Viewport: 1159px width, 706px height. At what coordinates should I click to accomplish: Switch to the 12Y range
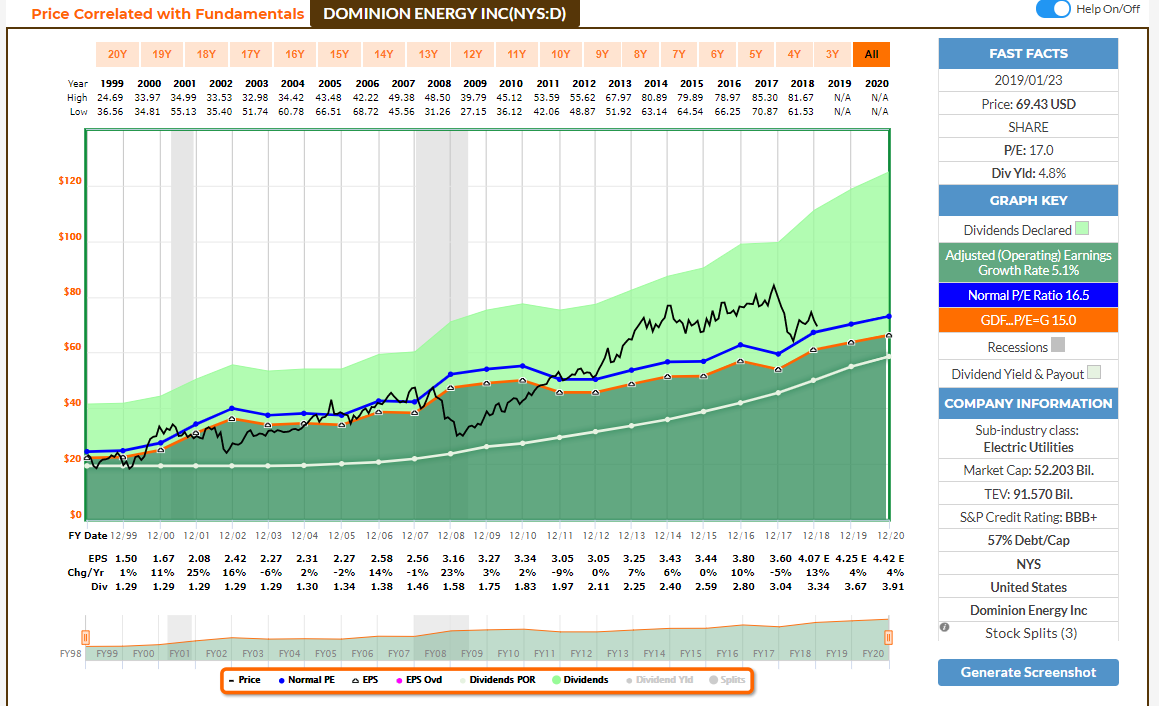[472, 54]
